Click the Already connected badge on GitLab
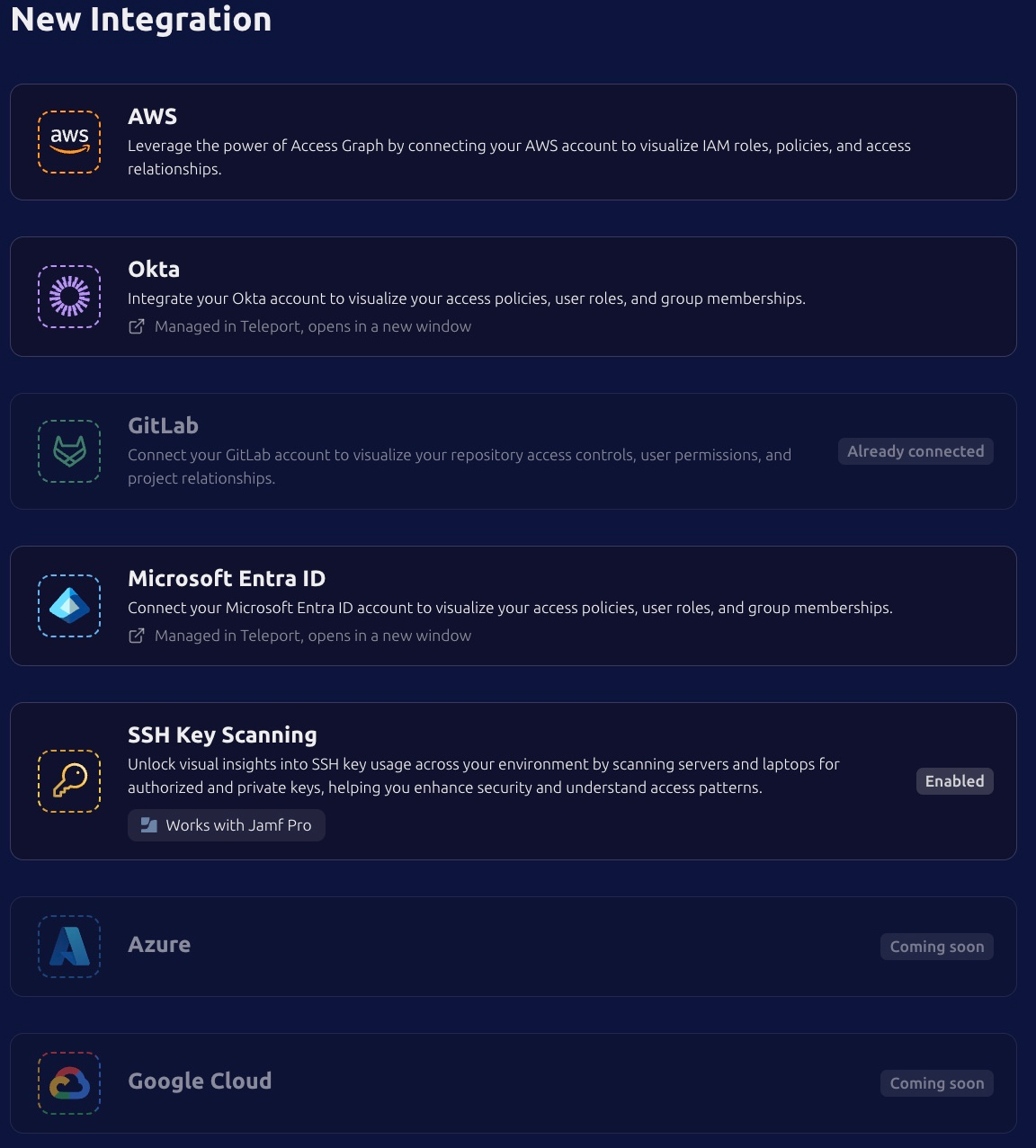Screen dimensions: 1036x1148 tap(915, 450)
